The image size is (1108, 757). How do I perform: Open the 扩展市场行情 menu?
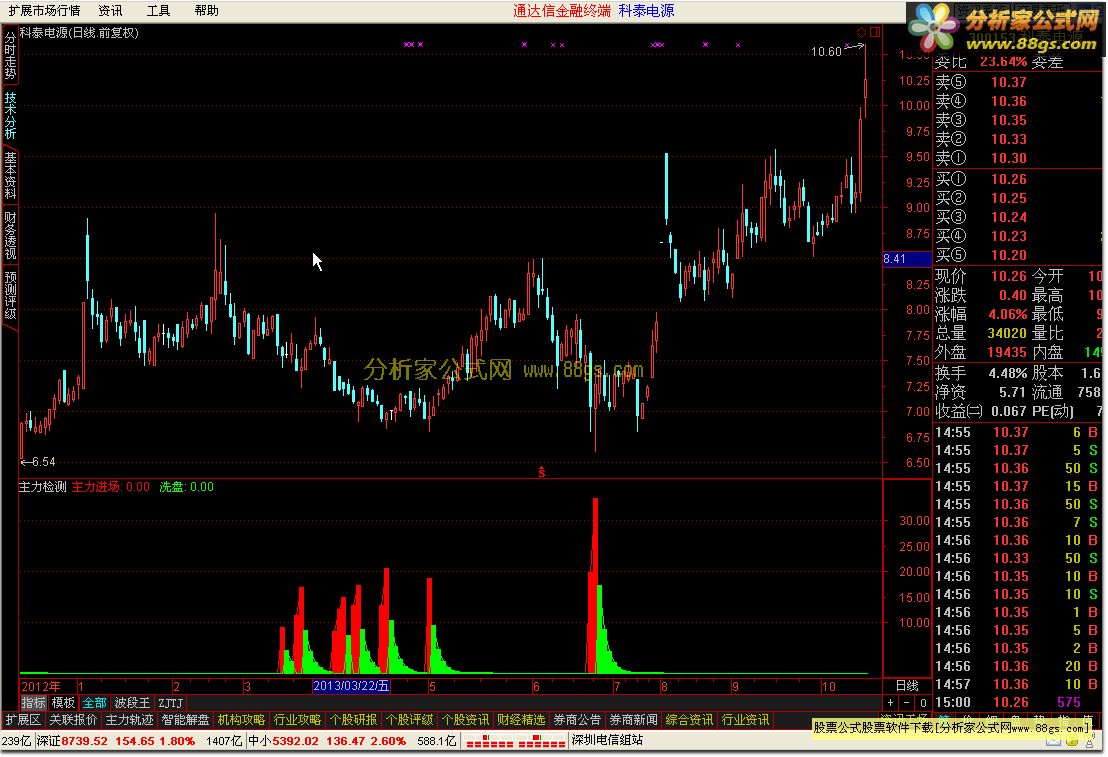tap(44, 11)
